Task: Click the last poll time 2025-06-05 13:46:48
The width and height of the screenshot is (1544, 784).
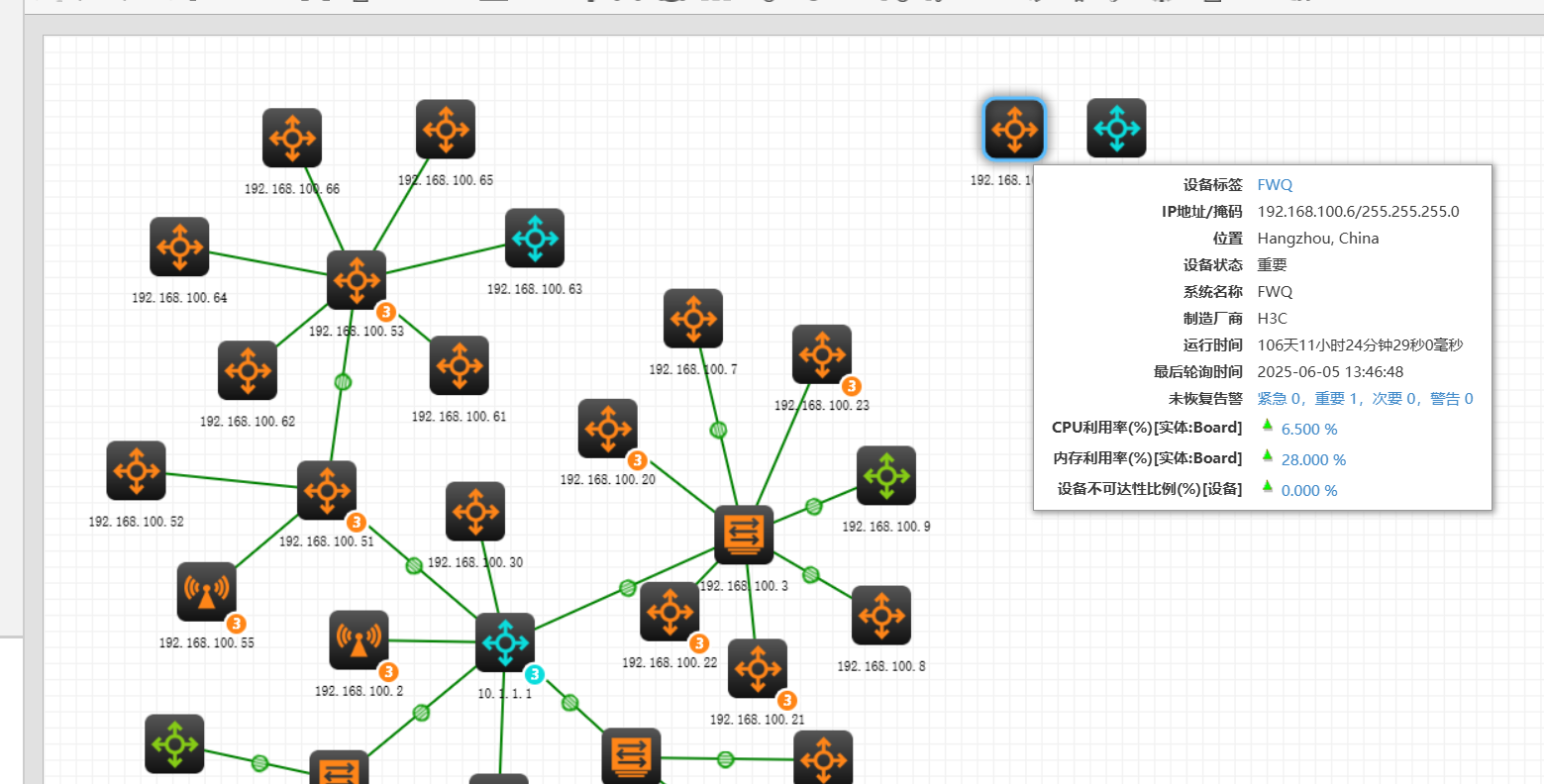Action: pos(1330,372)
